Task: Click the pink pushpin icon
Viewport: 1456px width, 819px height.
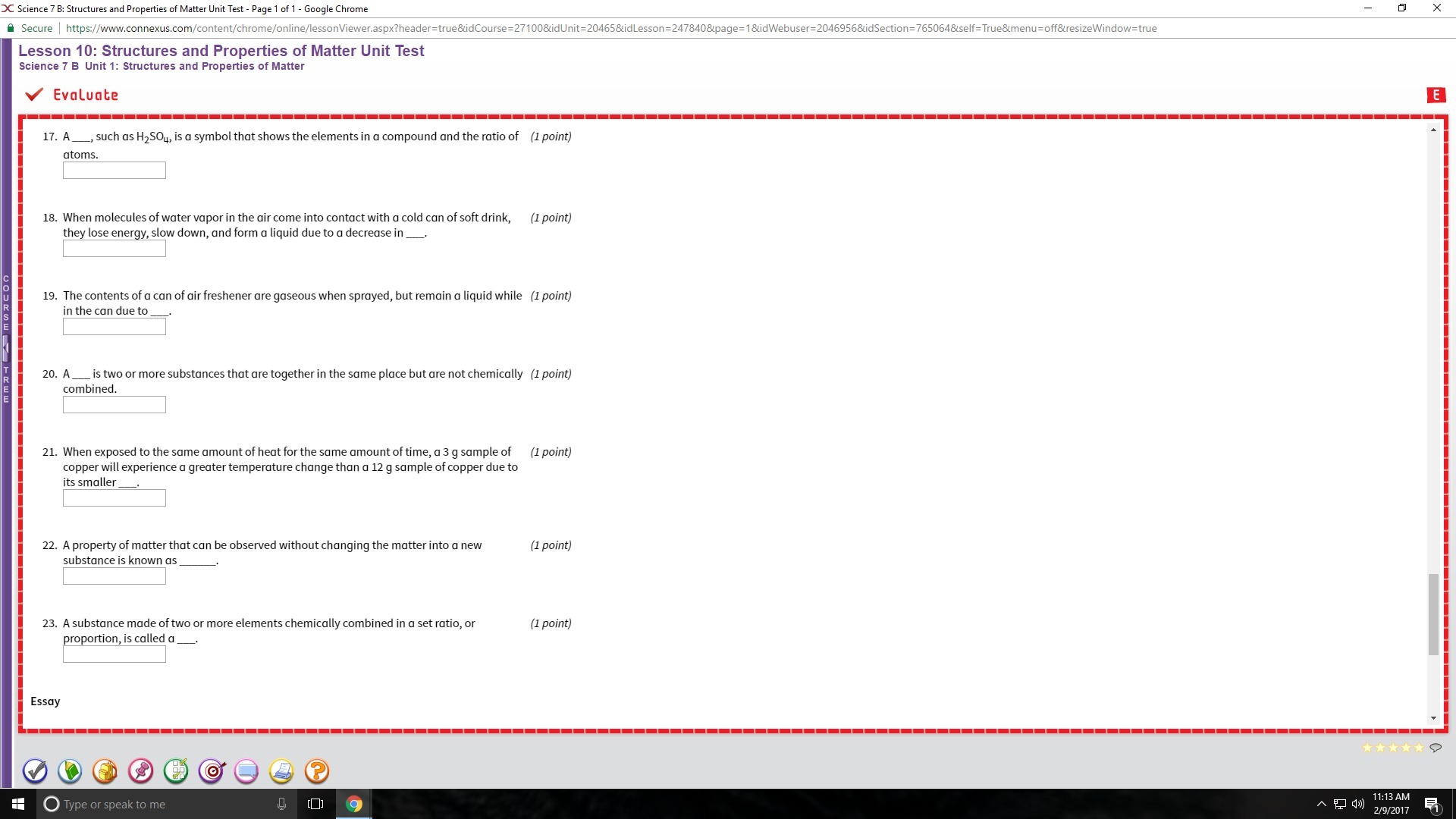Action: point(141,771)
